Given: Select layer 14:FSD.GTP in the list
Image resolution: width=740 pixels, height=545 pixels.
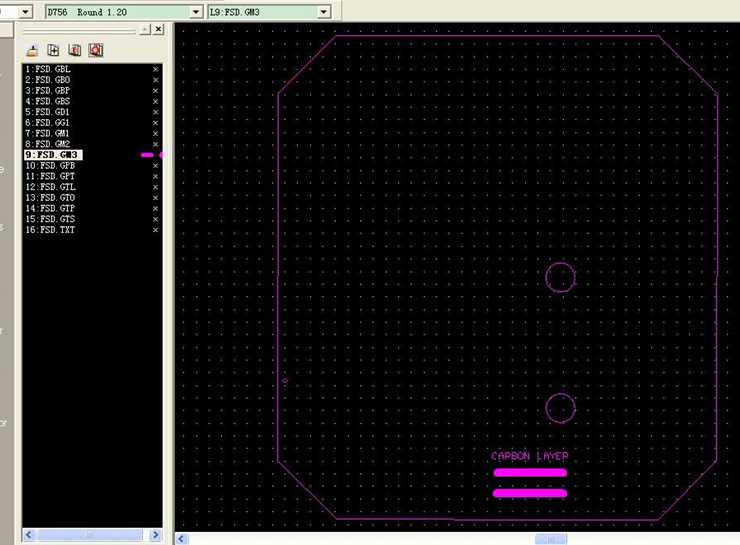Looking at the screenshot, I should point(50,208).
